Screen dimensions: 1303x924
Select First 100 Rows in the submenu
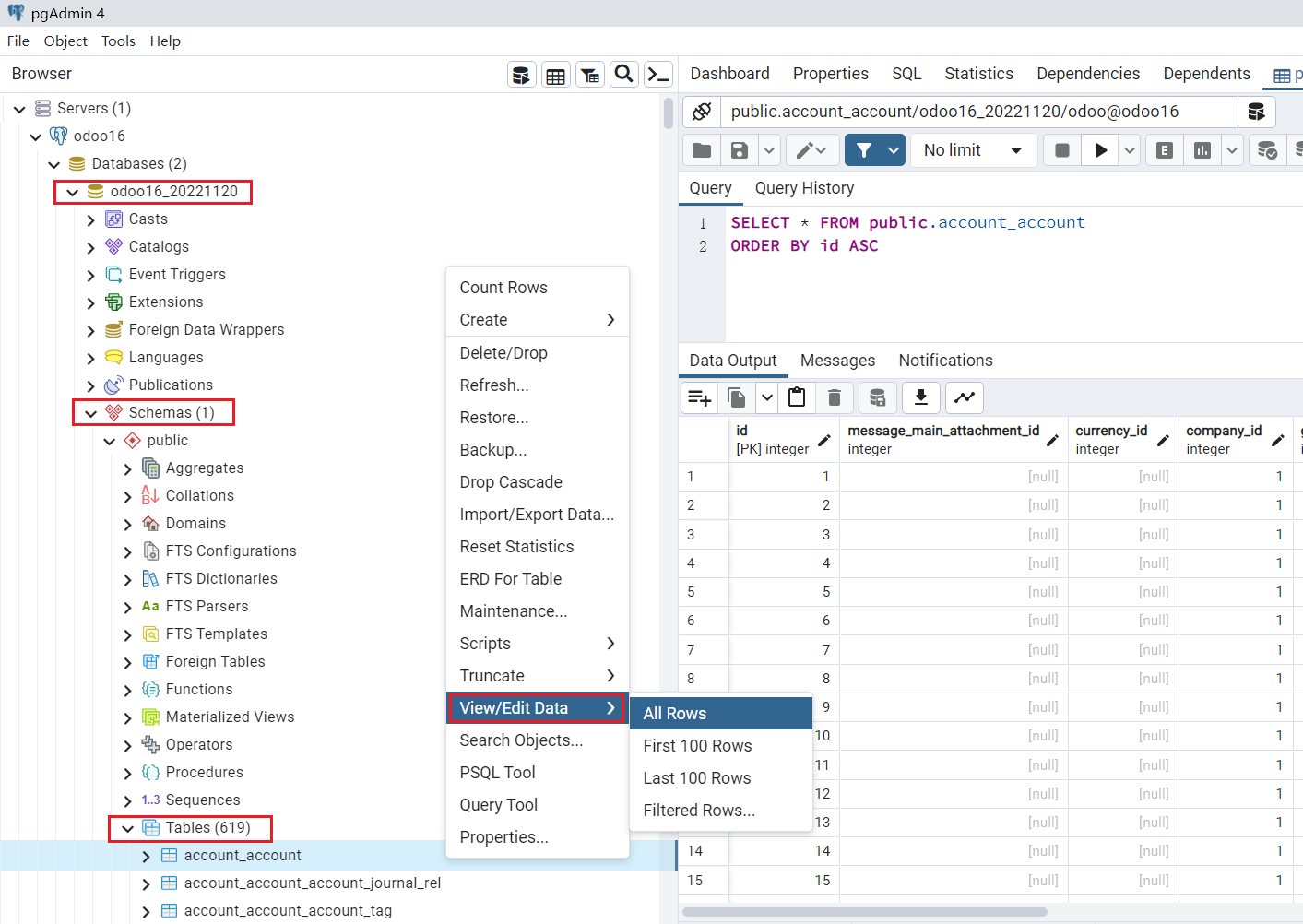pyautogui.click(x=721, y=746)
